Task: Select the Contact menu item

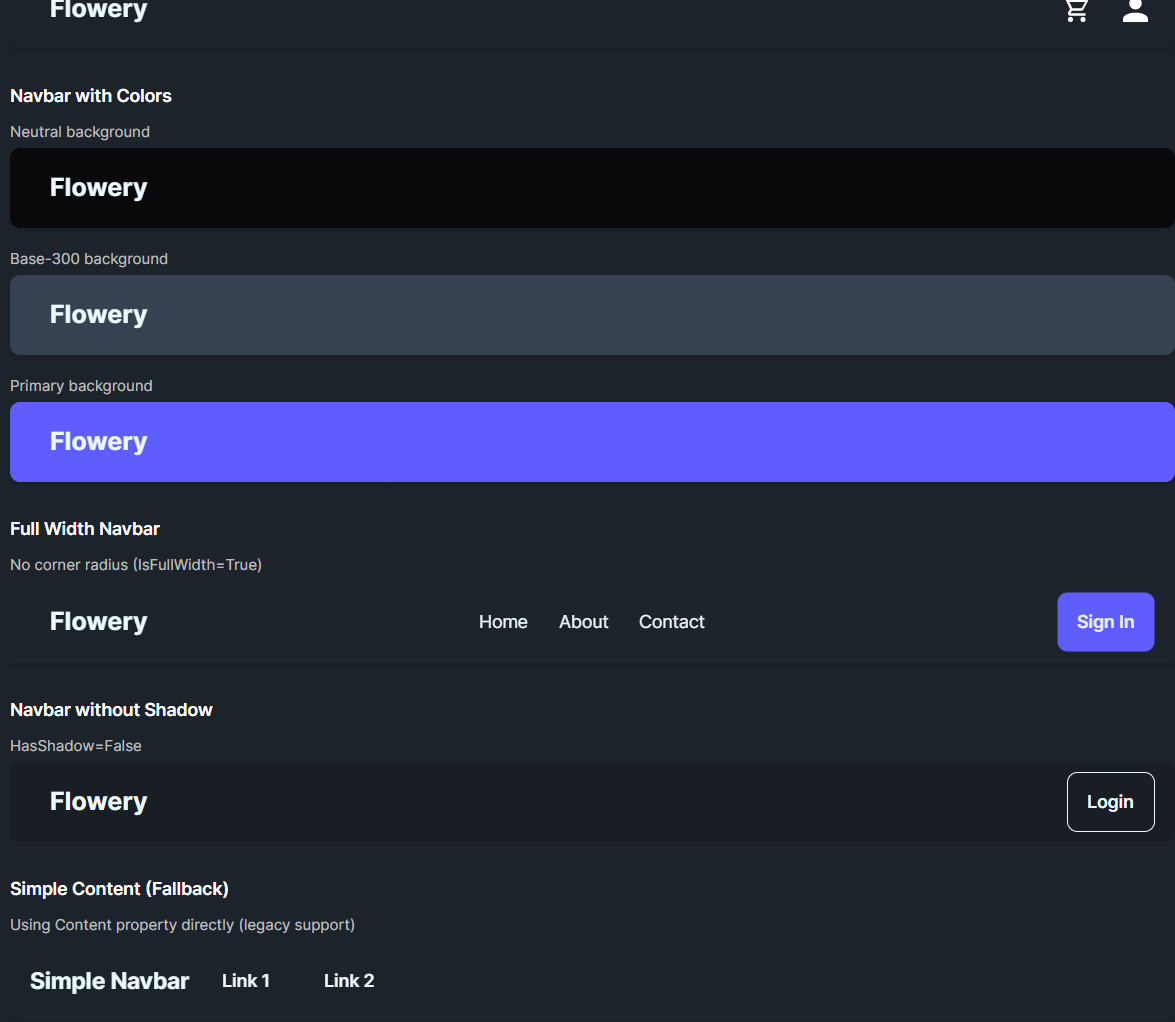Action: [671, 622]
